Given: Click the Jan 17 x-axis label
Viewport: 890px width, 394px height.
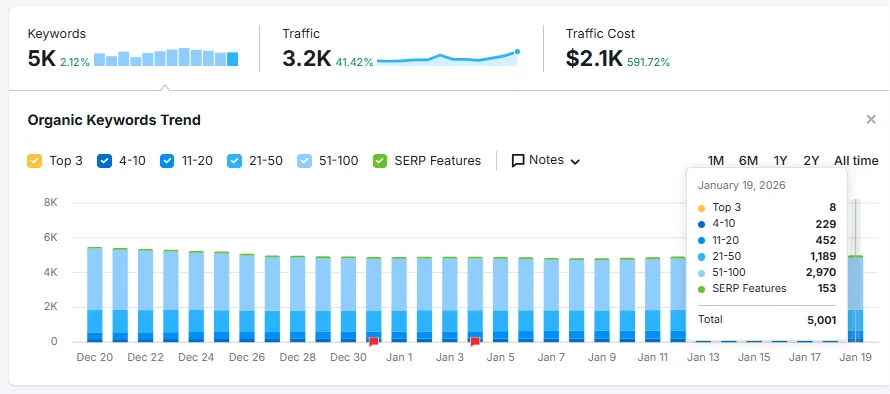Looking at the screenshot, I should tap(805, 358).
